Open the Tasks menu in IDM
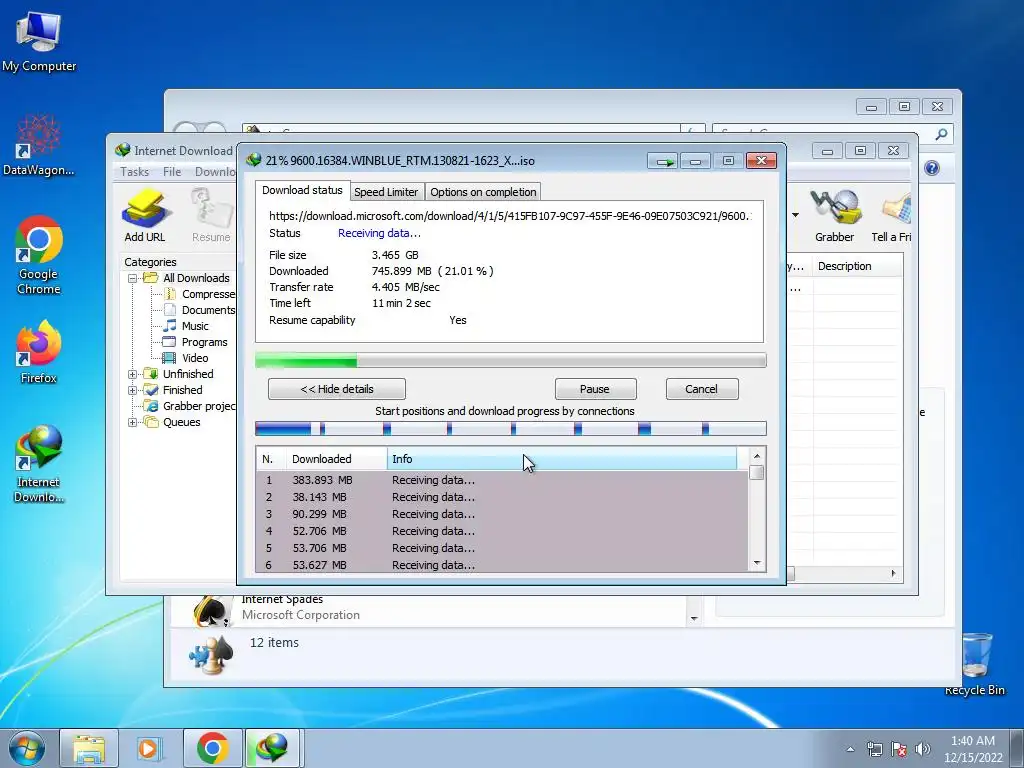 tap(135, 172)
